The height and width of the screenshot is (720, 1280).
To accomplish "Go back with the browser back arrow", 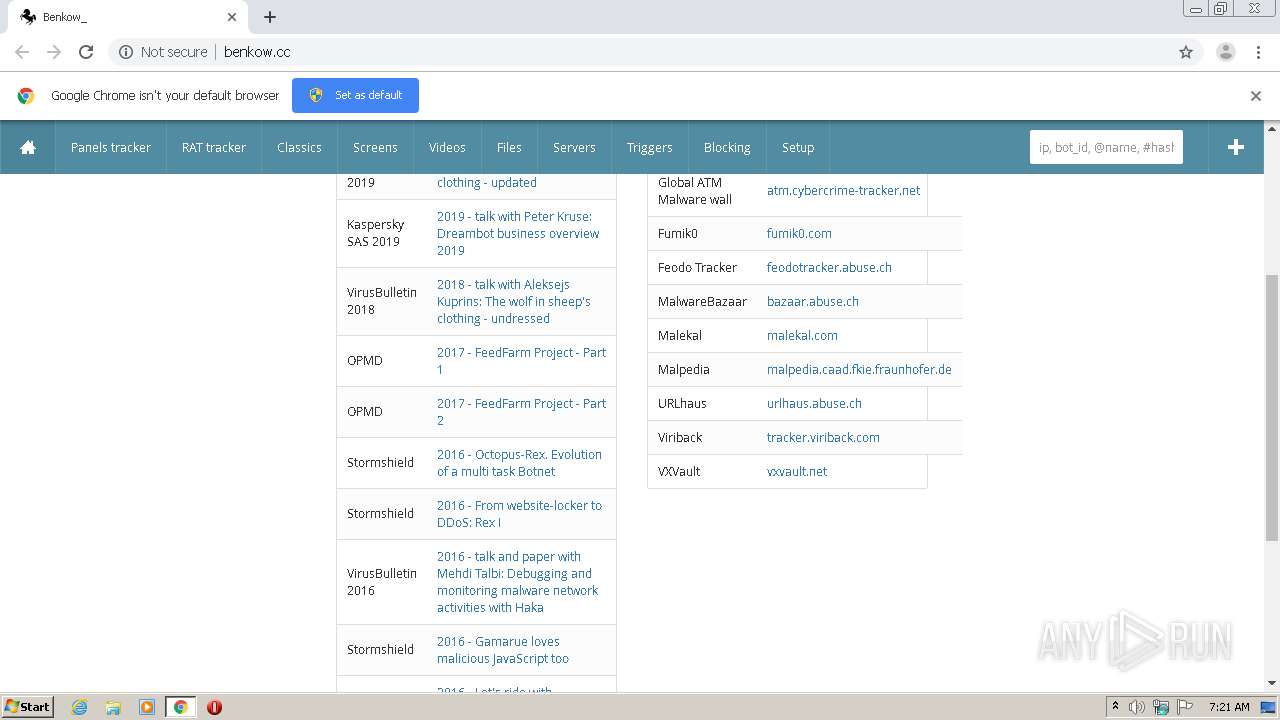I will (22, 52).
